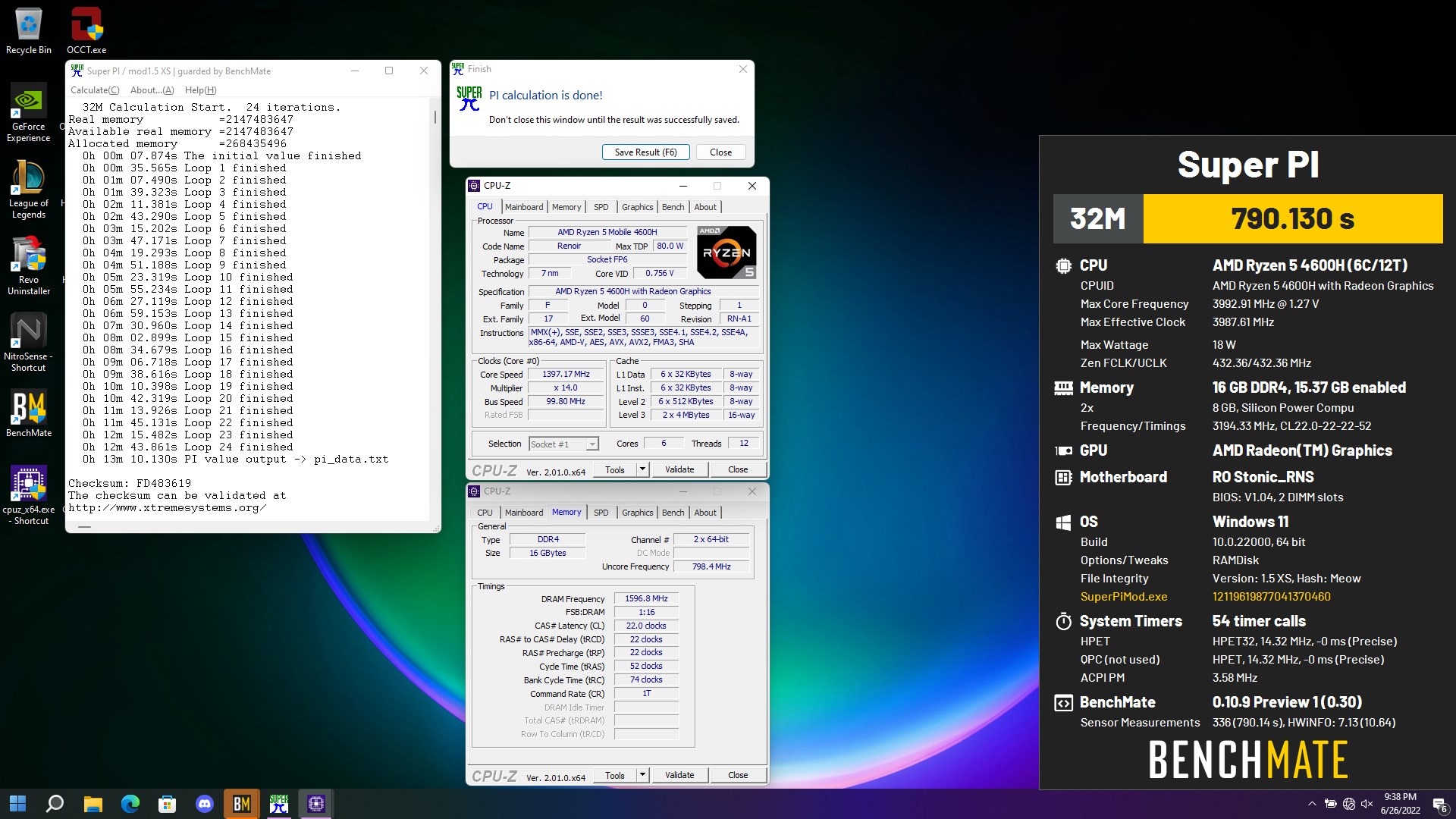
Task: Switch to Super PI on the taskbar
Action: [x=279, y=803]
